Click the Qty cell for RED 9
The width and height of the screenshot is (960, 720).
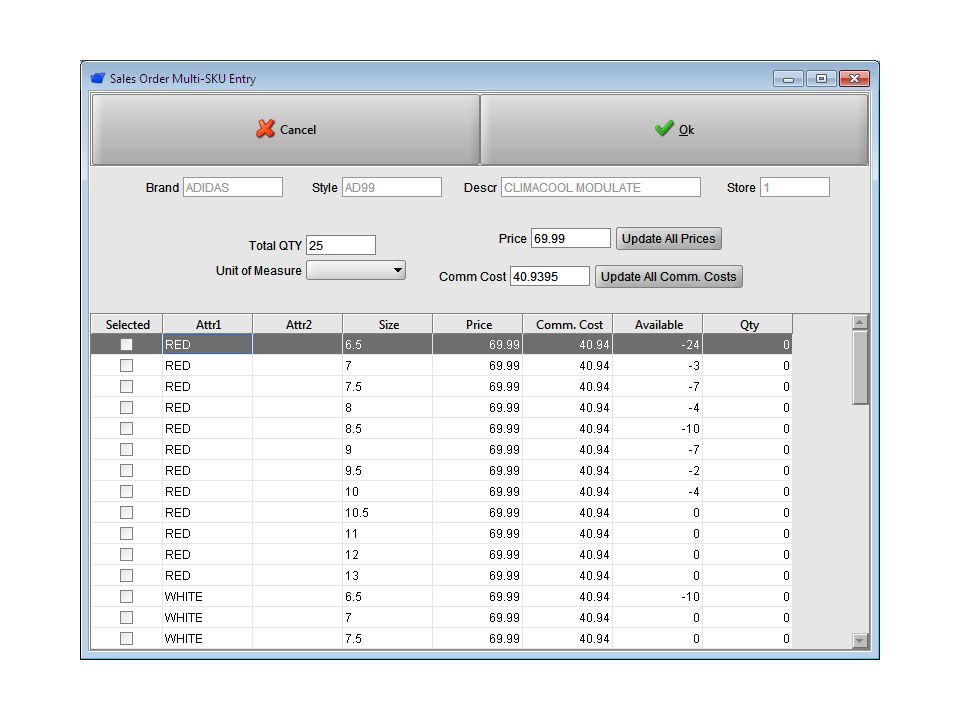(748, 449)
